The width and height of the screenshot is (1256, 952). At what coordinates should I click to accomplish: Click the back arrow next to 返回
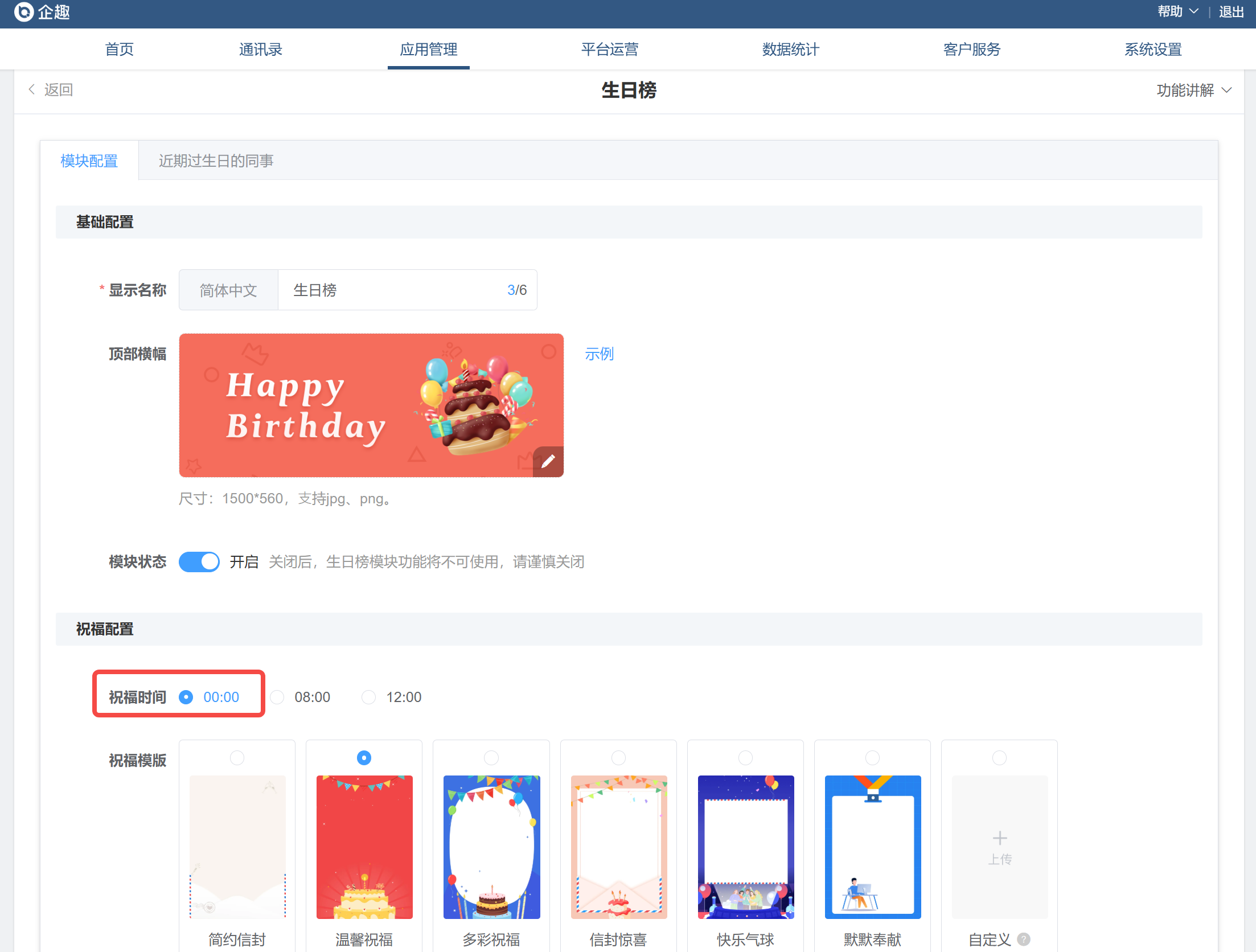click(x=32, y=89)
